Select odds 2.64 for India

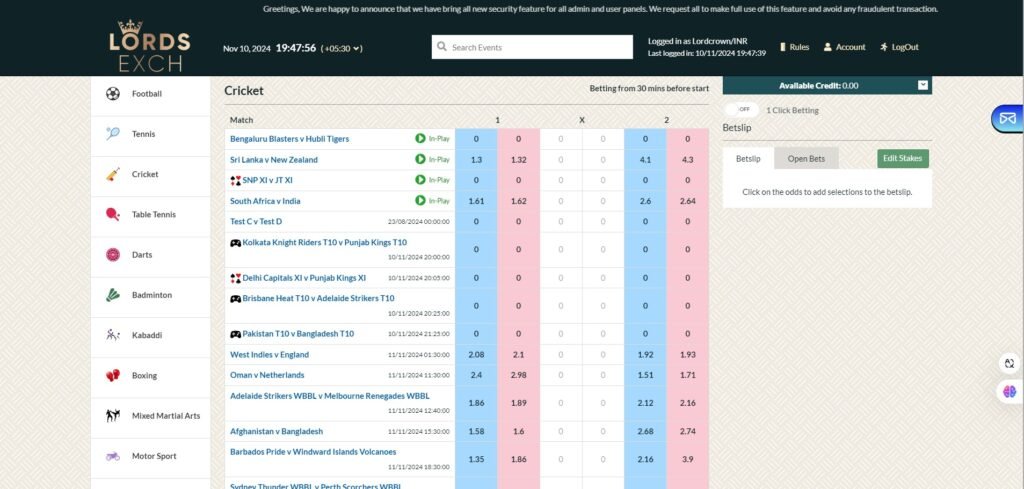[688, 201]
